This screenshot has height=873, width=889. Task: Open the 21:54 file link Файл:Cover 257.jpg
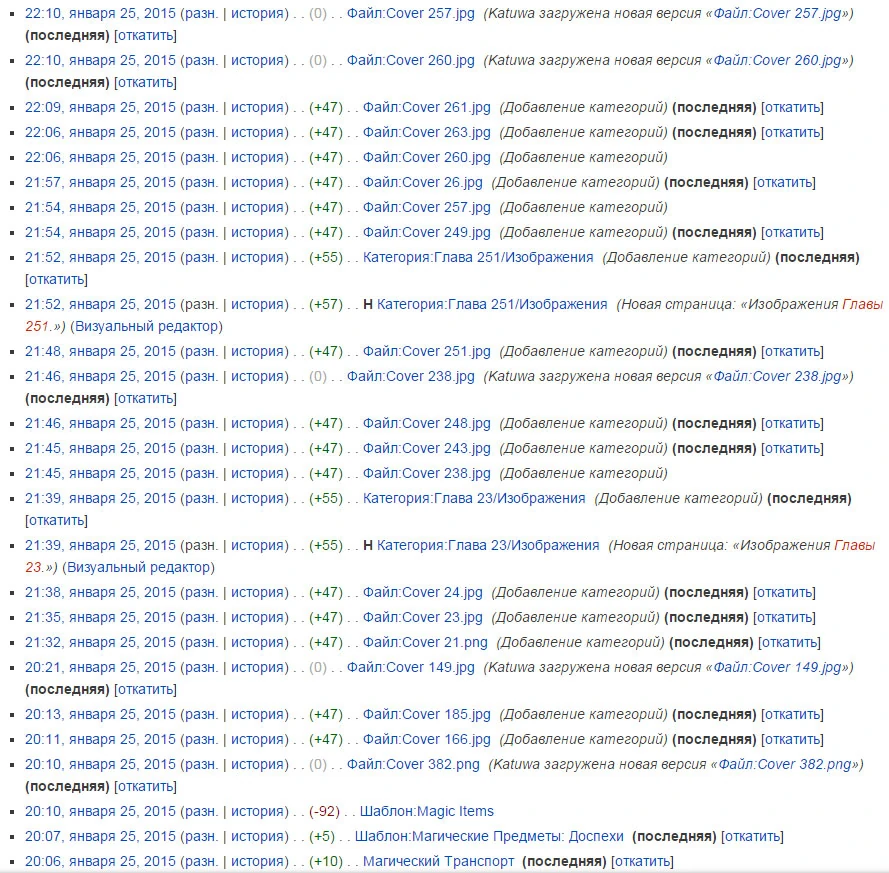click(426, 207)
